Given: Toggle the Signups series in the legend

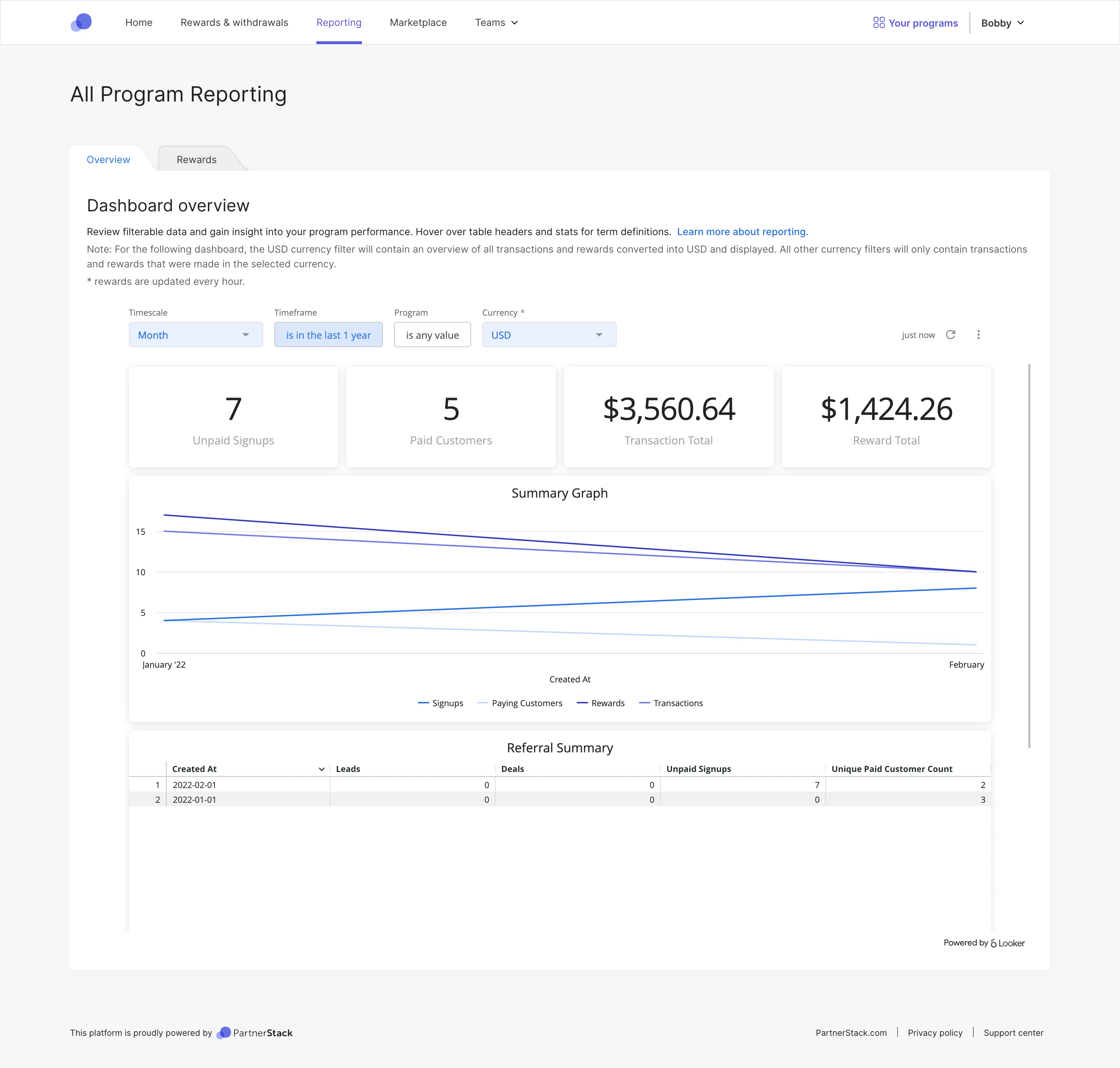Looking at the screenshot, I should (441, 703).
